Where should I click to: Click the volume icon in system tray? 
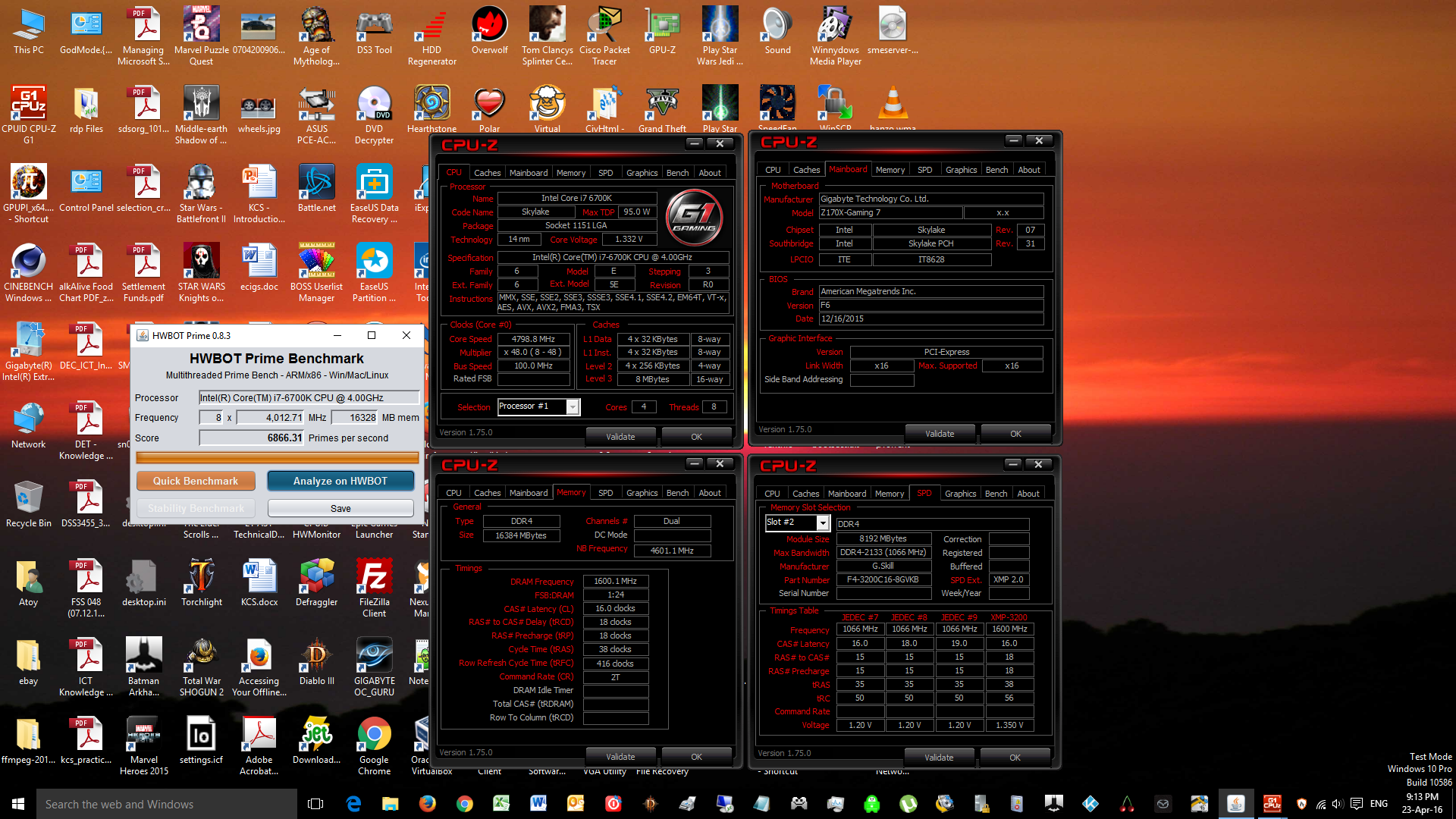pyautogui.click(x=1337, y=804)
